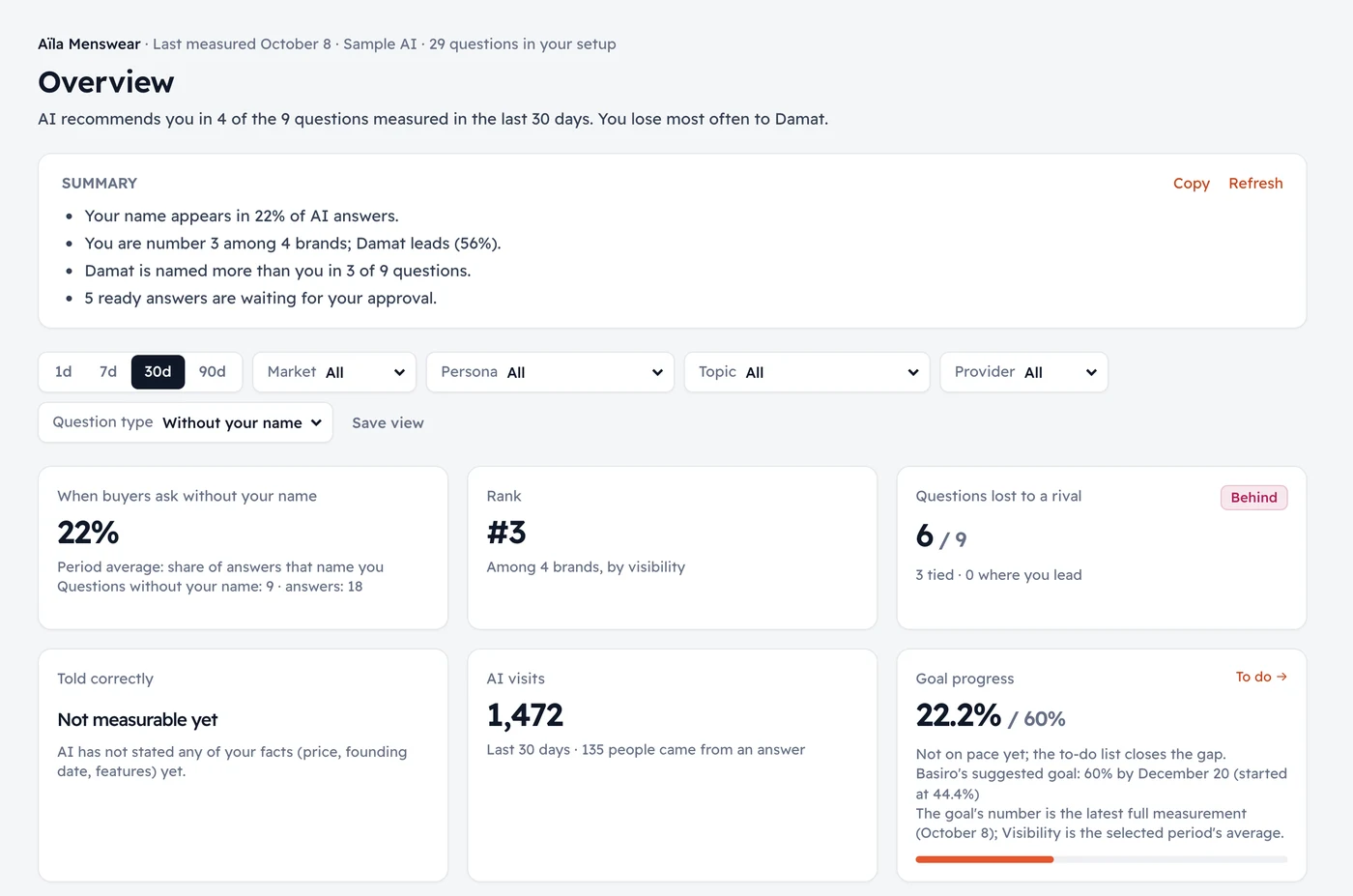
Task: Click 'Among 4 brands, by visibility' text
Action: click(586, 567)
